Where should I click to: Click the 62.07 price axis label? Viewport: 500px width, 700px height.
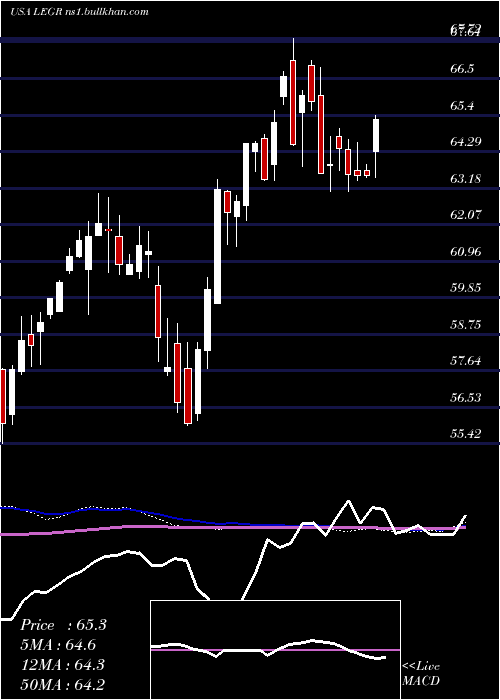coord(466,215)
